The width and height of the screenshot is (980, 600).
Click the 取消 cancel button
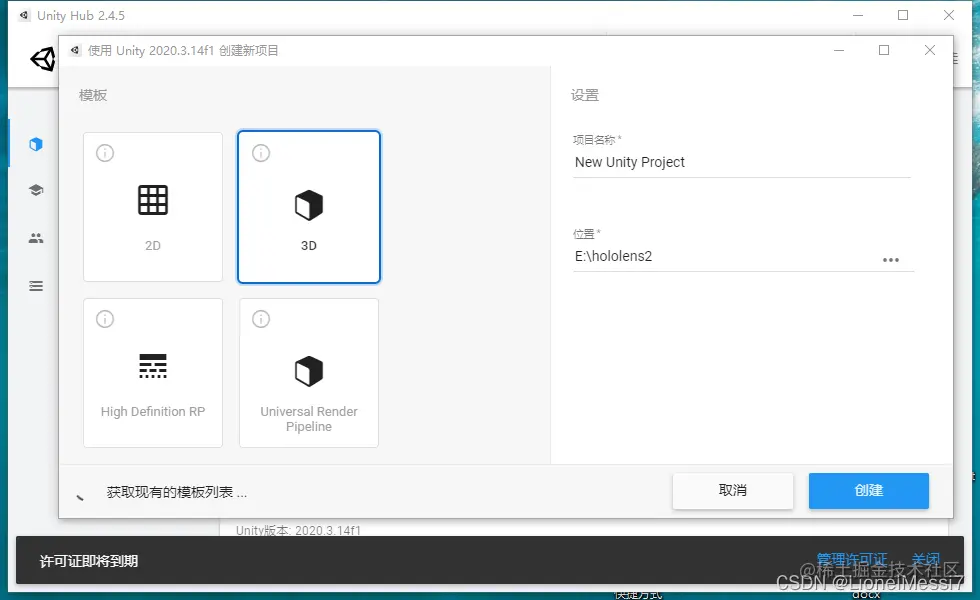tap(732, 491)
